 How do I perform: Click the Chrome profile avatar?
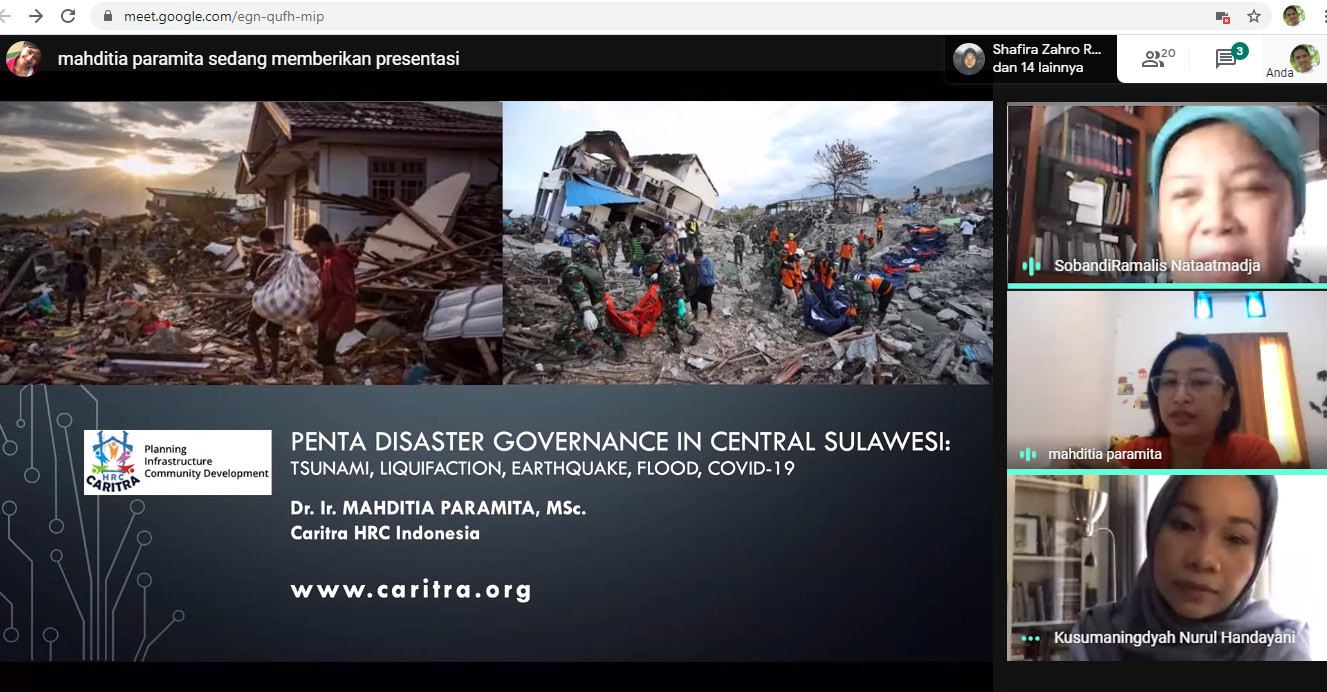tap(1293, 16)
